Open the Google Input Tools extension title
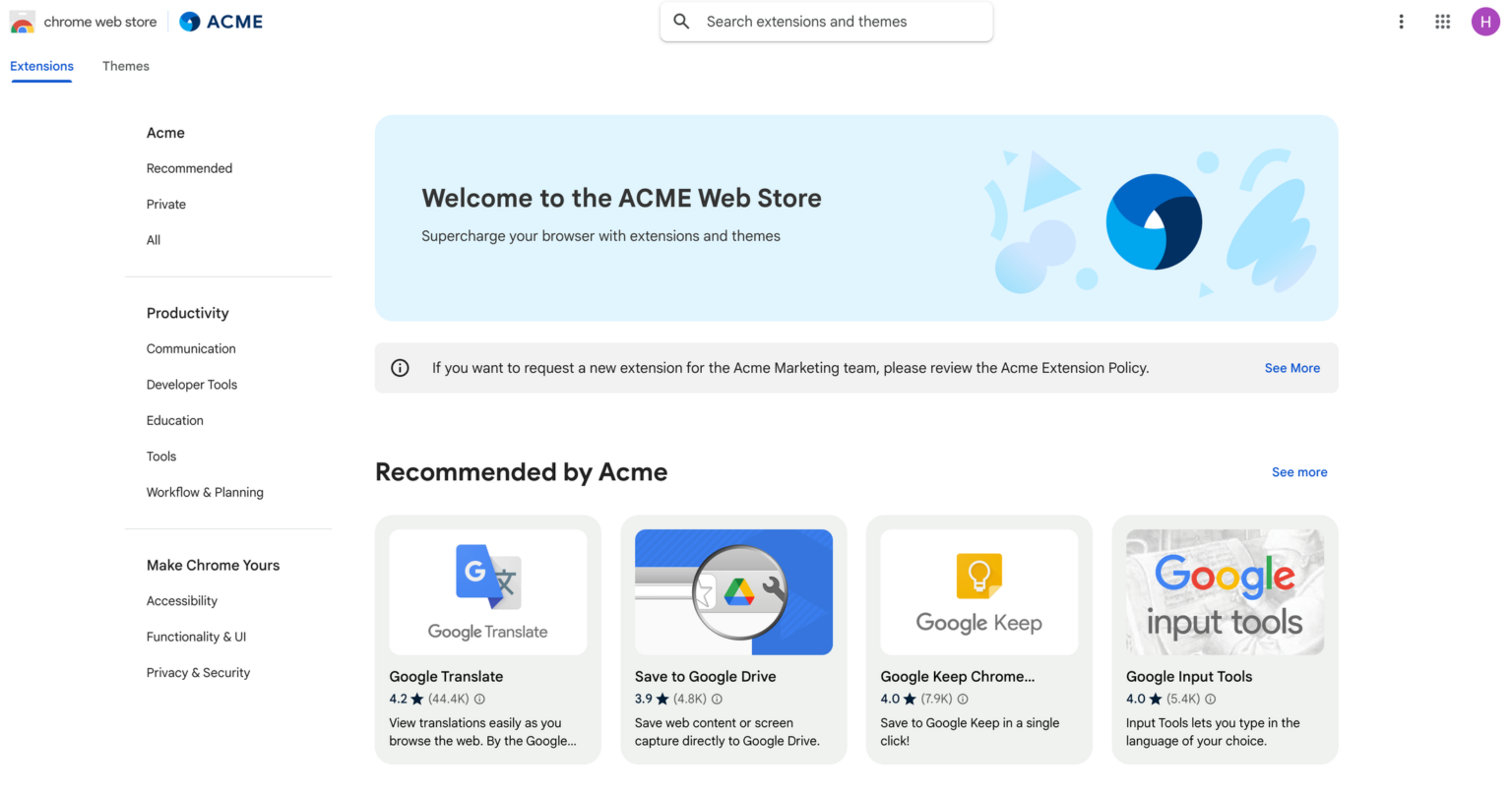 1188,676
